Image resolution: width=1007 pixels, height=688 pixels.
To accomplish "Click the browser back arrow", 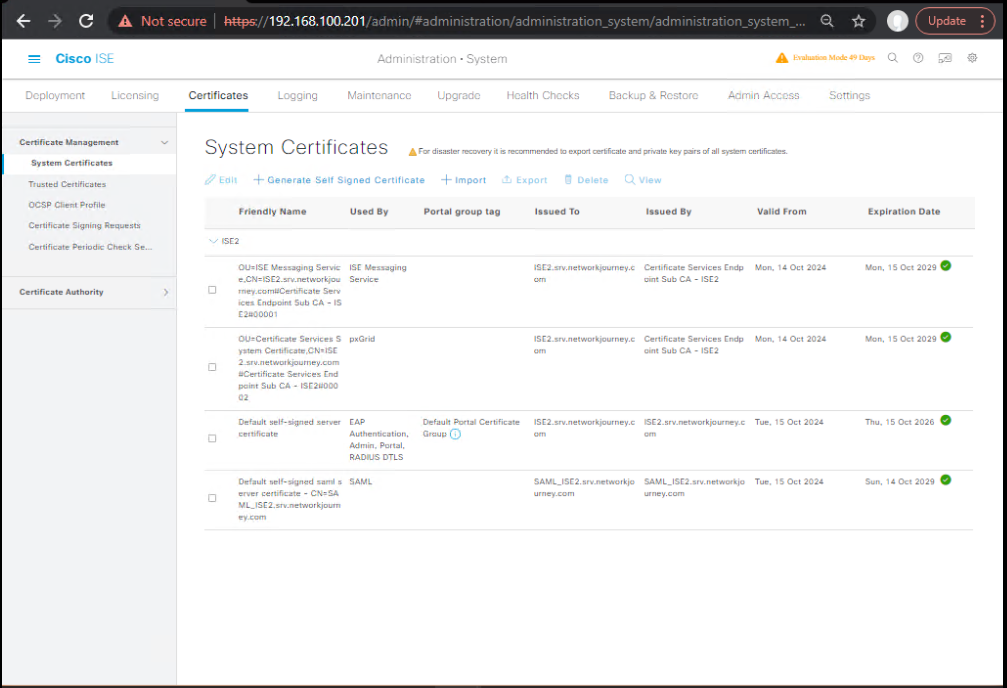I will tap(23, 21).
